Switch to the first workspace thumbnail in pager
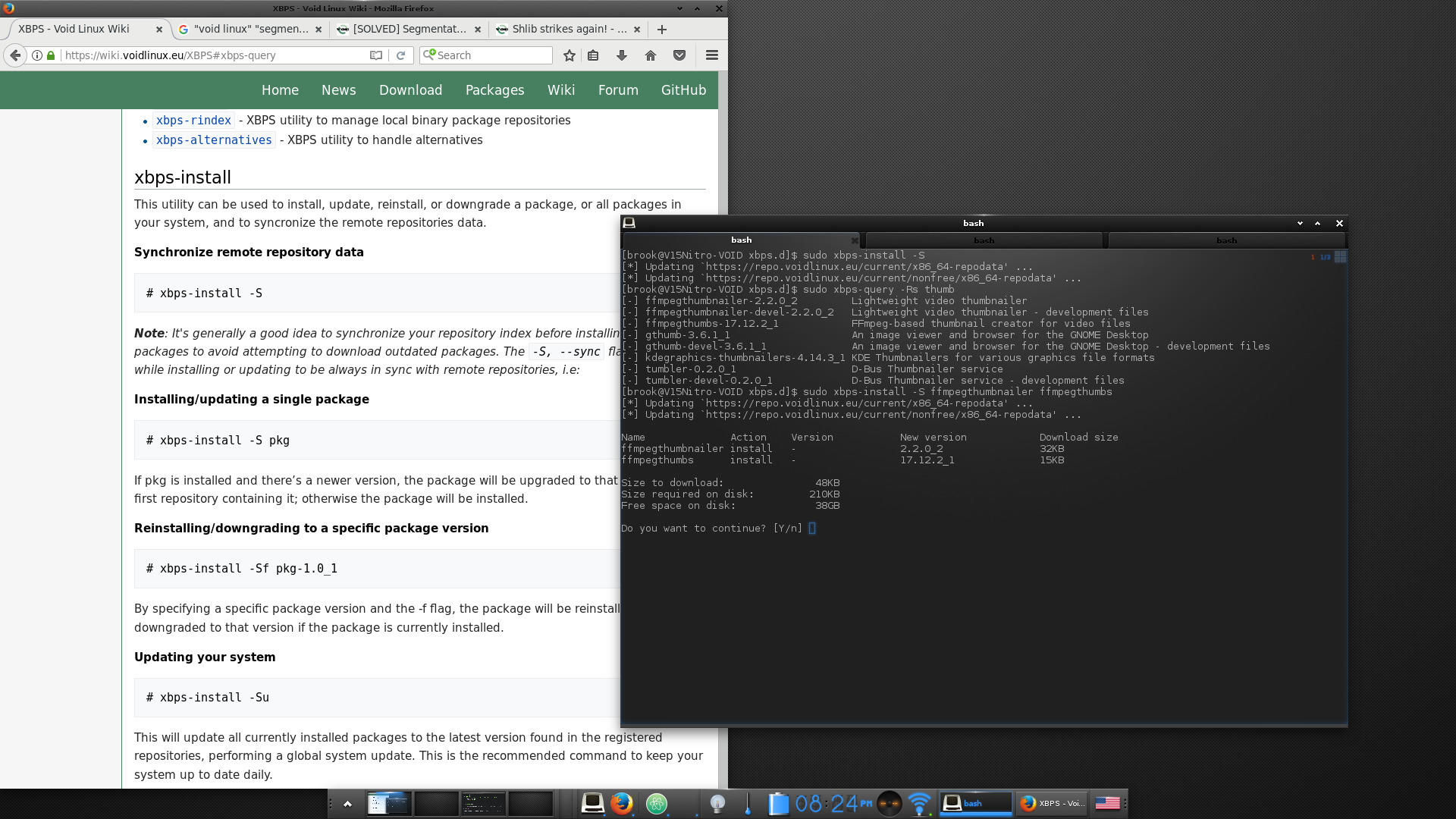Viewport: 1456px width, 819px height. point(389,803)
